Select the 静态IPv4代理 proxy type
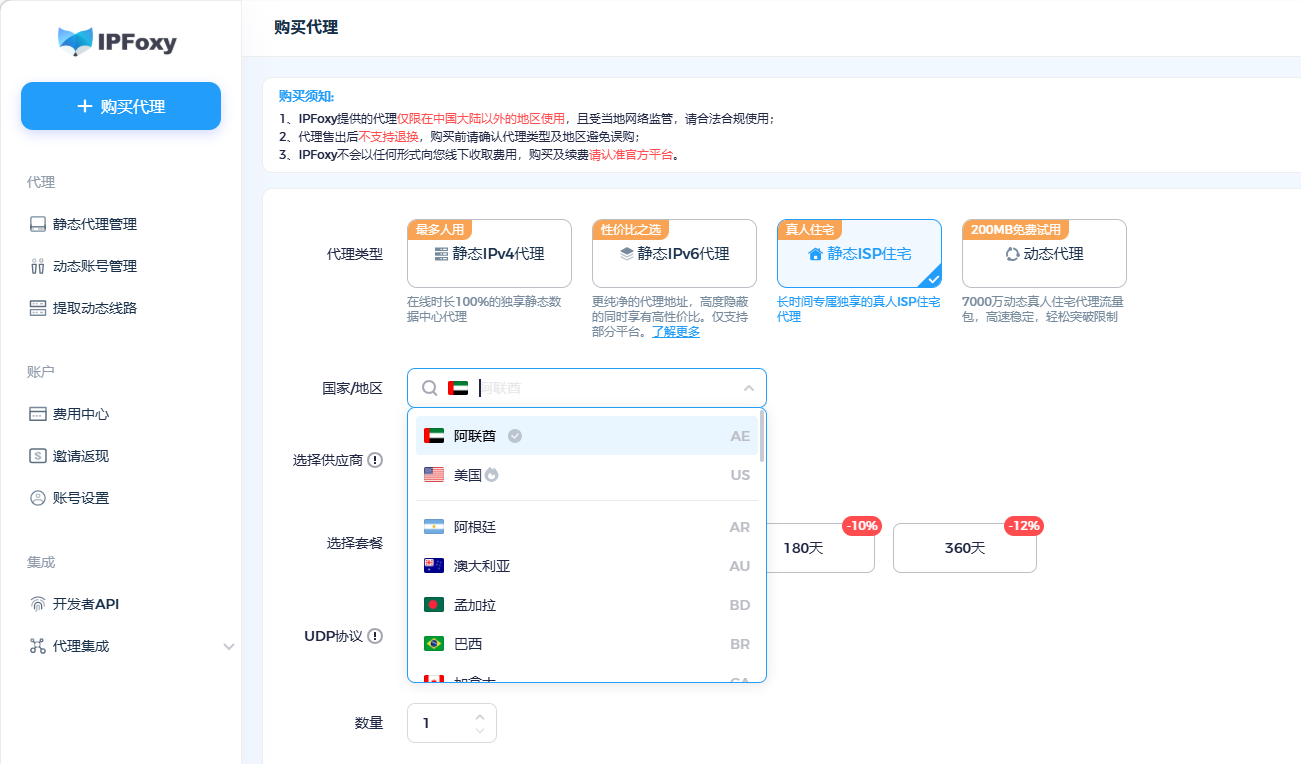 (489, 254)
